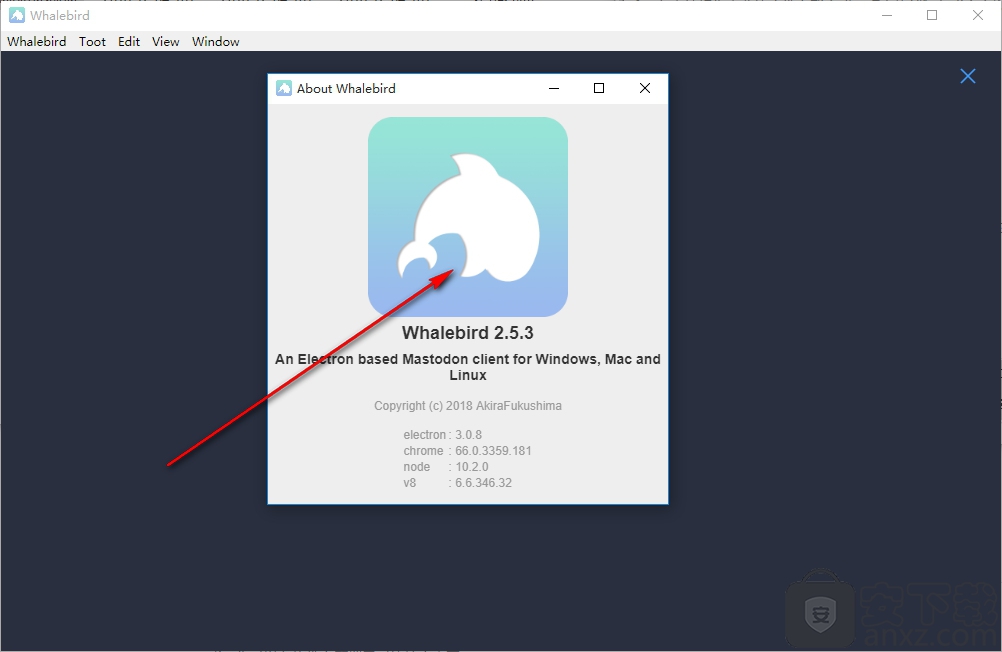The width and height of the screenshot is (1002, 652).
Task: Click the 'Copyright (c) 2018 AkiraFukushima' text
Action: coord(468,406)
